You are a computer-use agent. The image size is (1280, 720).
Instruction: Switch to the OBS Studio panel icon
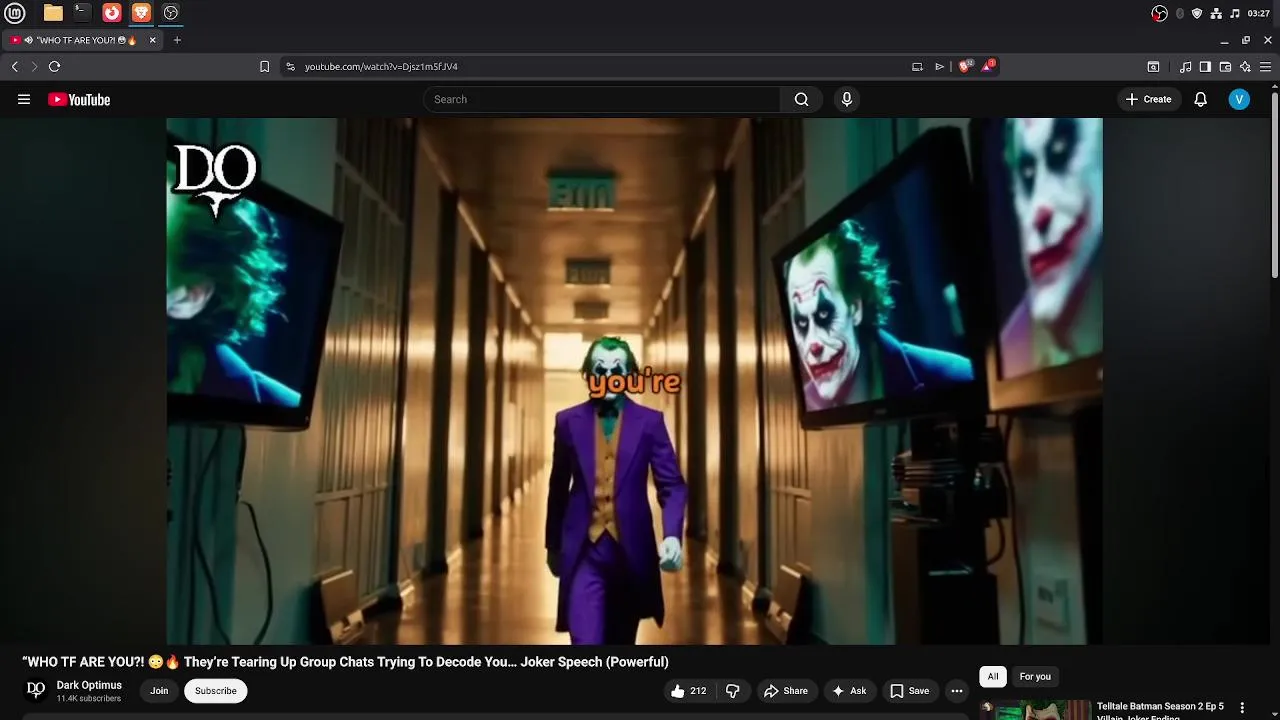pos(171,13)
